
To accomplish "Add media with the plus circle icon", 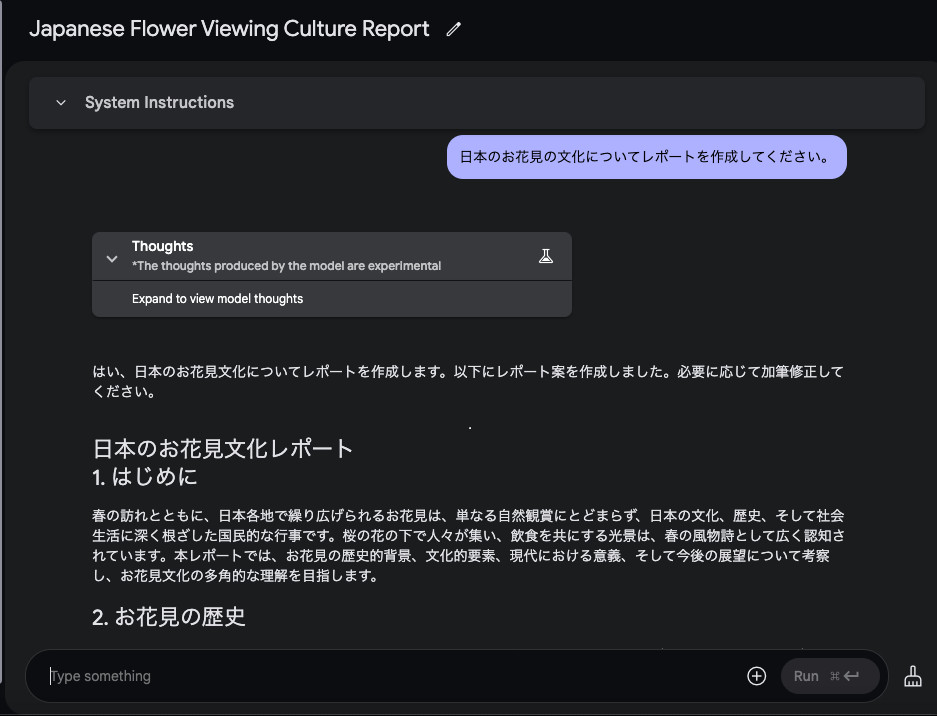I will 757,676.
